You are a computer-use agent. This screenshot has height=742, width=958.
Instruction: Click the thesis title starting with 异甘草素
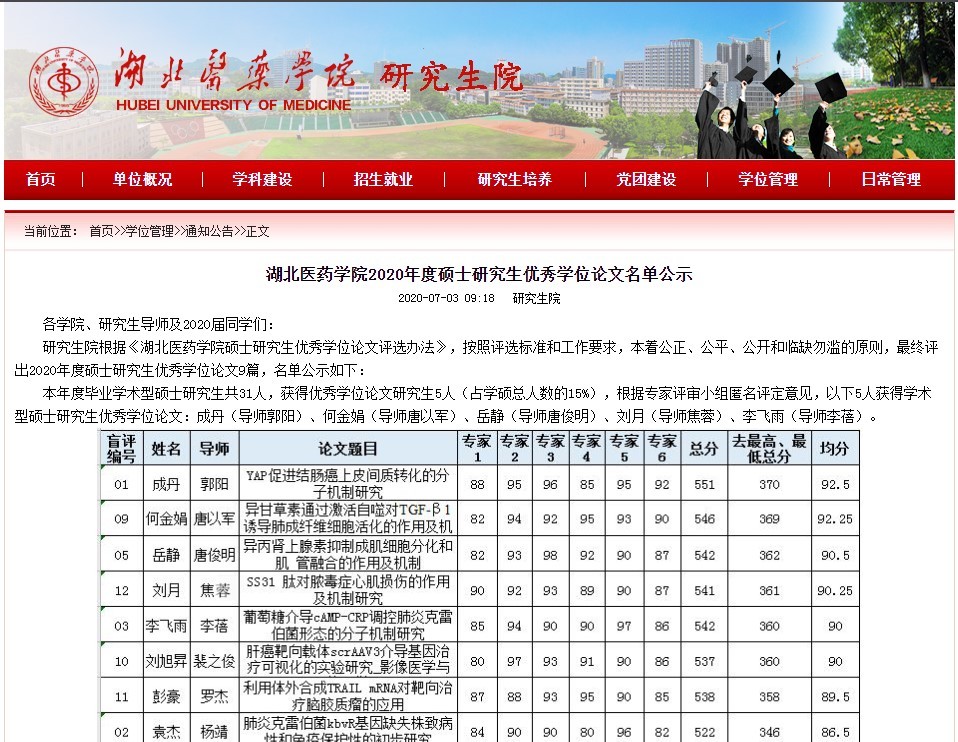(x=348, y=518)
